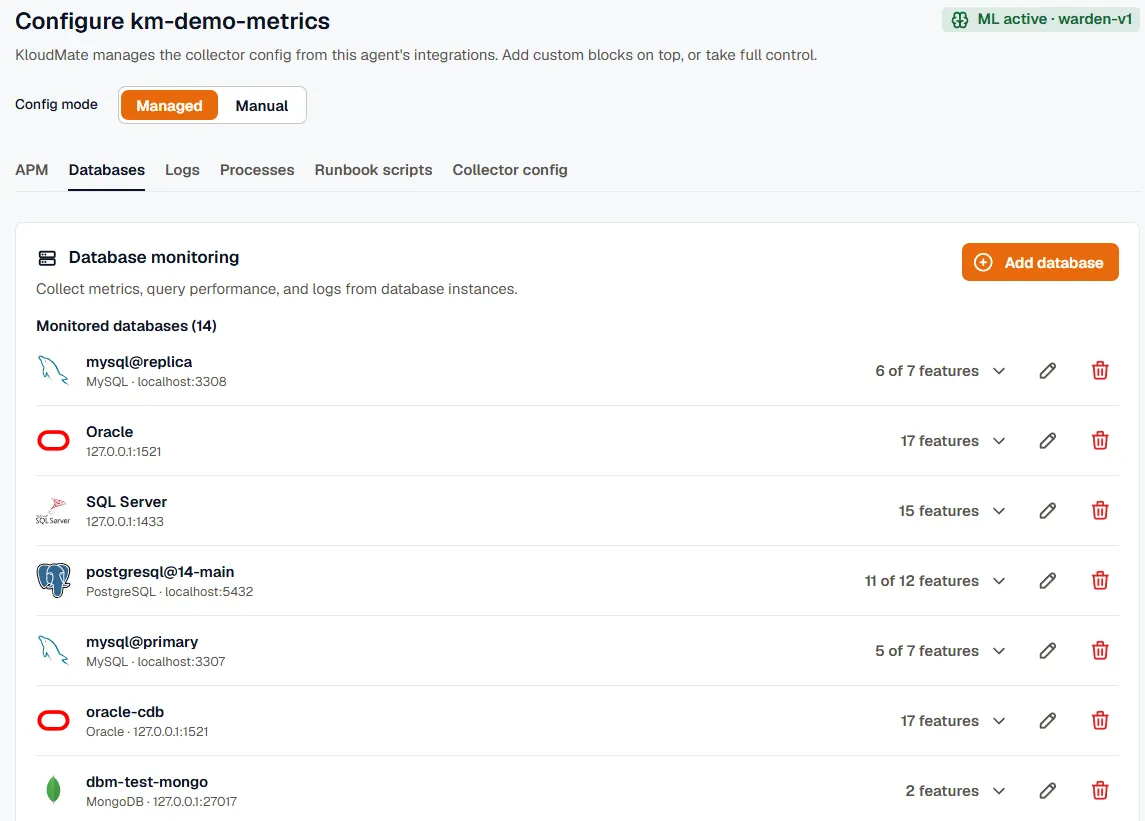Edit the dbm-test-mongo database

click(x=1047, y=791)
